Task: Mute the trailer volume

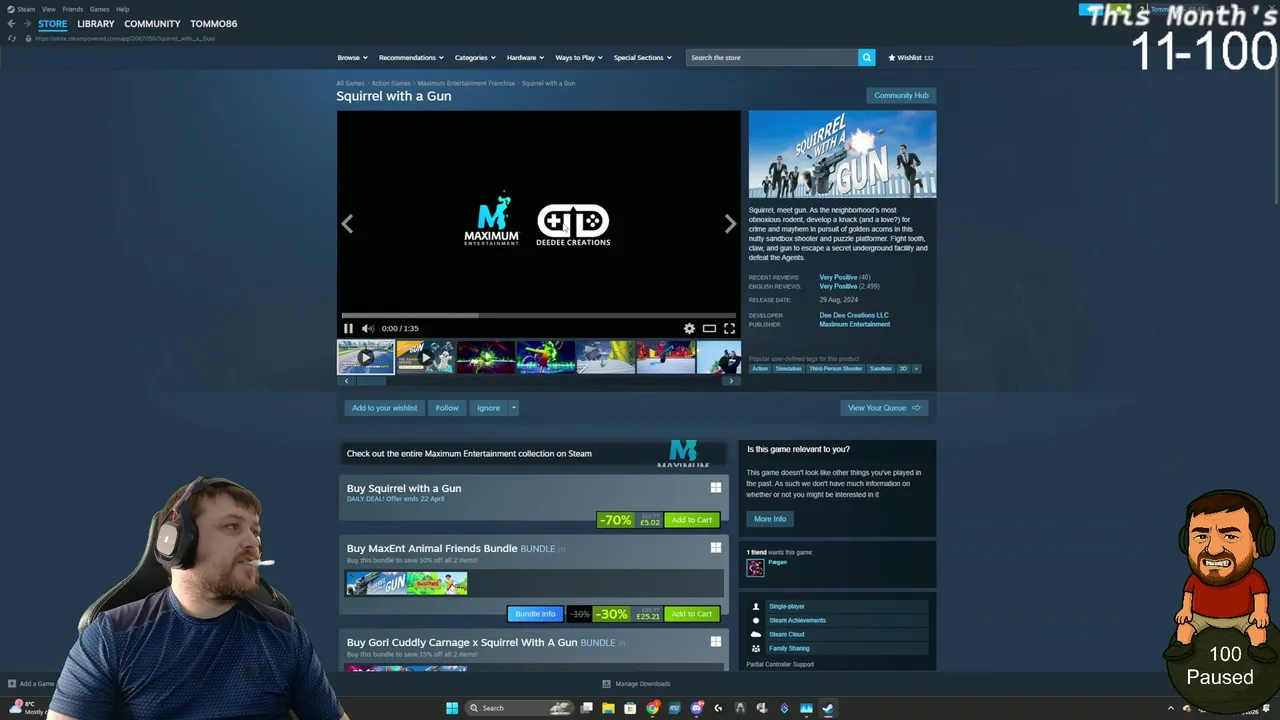Action: [x=367, y=328]
